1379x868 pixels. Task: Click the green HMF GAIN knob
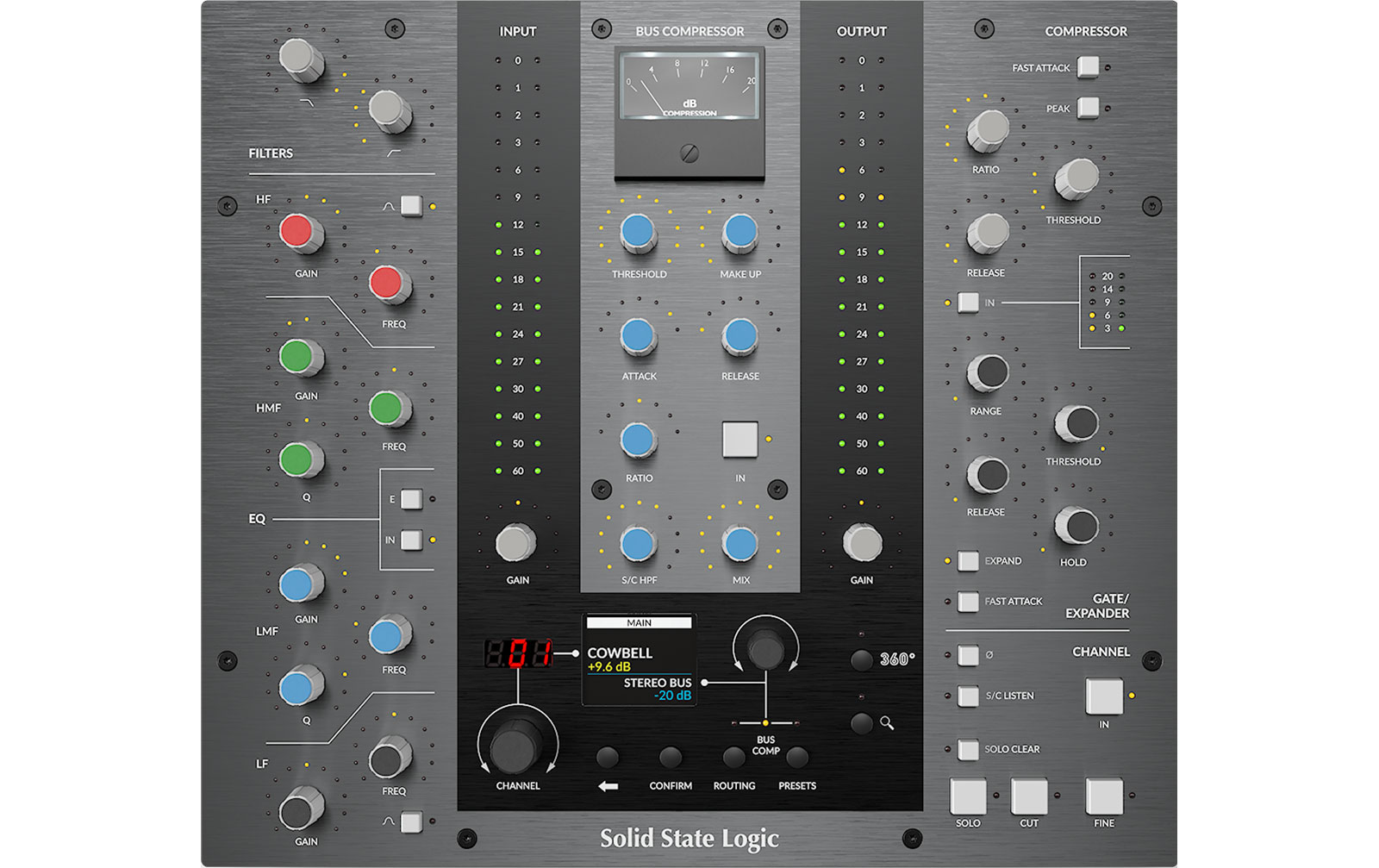click(301, 357)
